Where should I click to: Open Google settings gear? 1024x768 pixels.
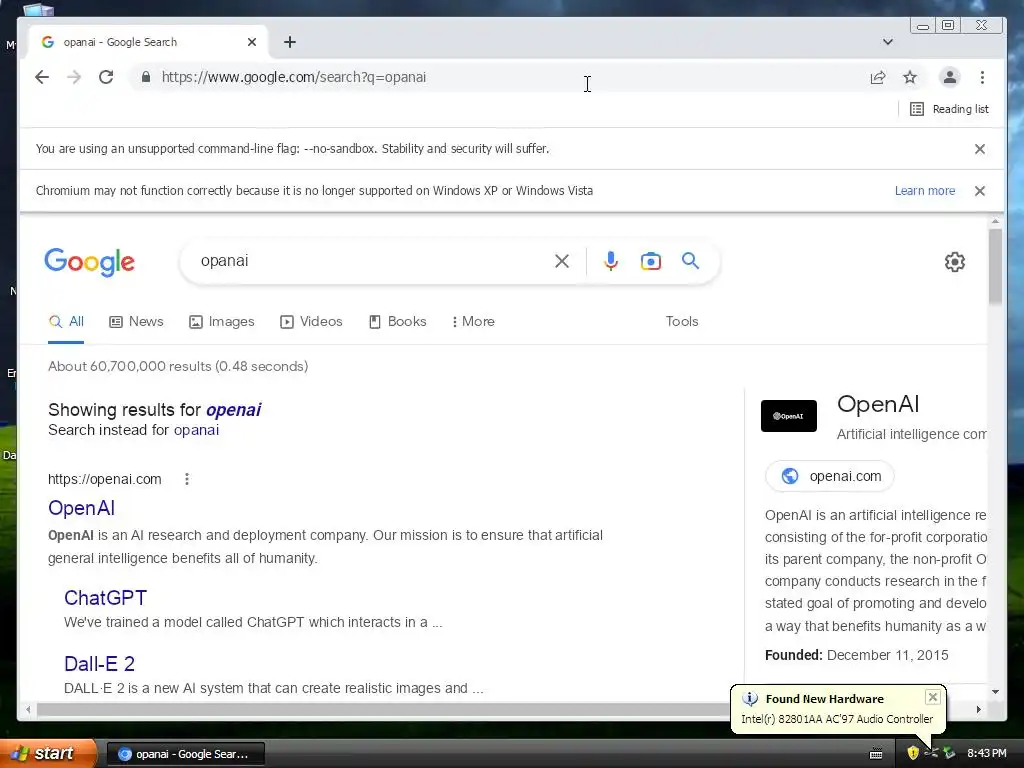click(955, 262)
